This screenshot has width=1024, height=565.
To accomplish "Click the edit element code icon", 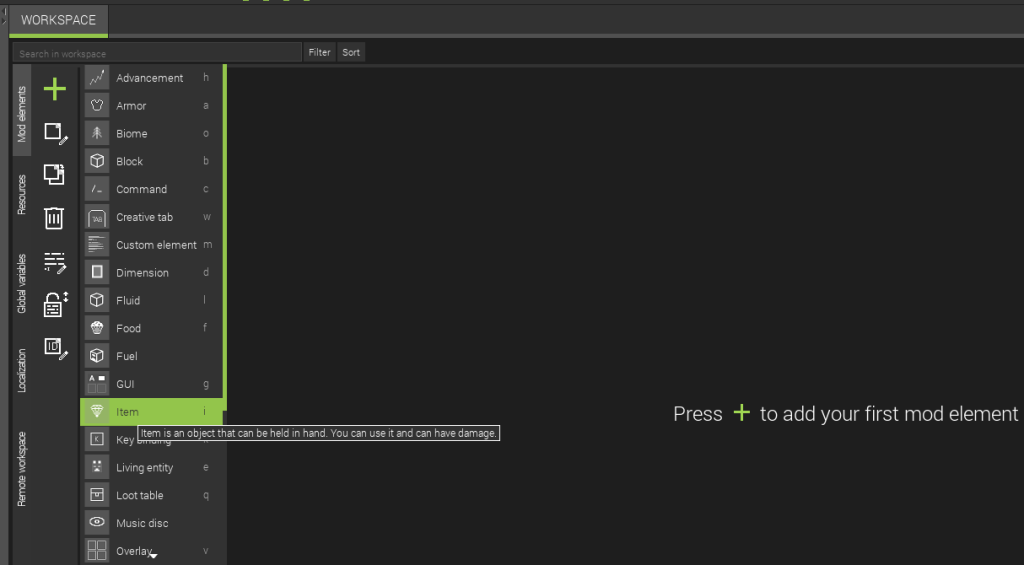I will (55, 262).
